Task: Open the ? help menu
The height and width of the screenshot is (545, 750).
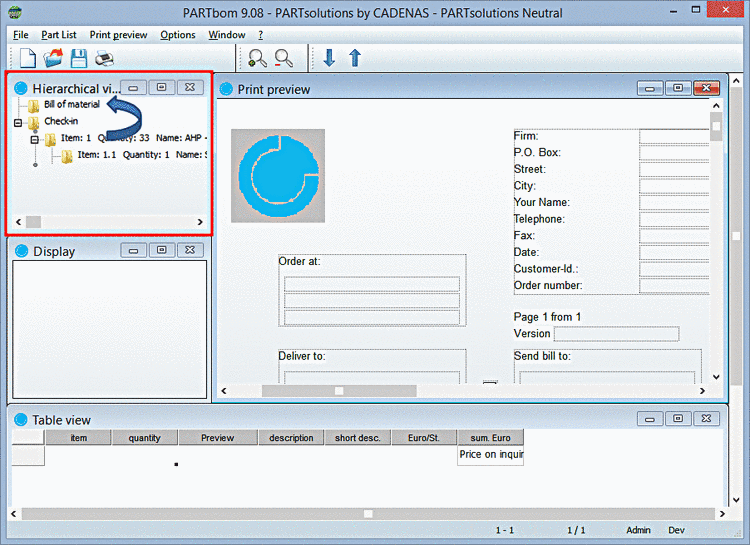Action: pos(261,35)
